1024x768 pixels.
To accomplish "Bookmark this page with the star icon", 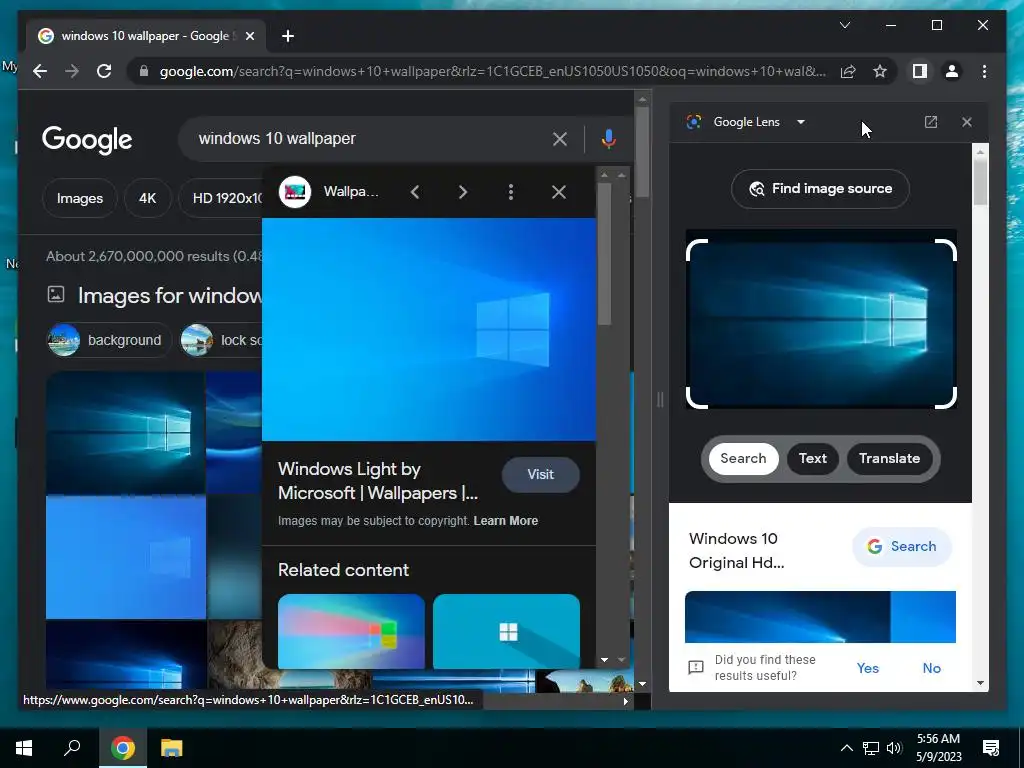I will 880,71.
